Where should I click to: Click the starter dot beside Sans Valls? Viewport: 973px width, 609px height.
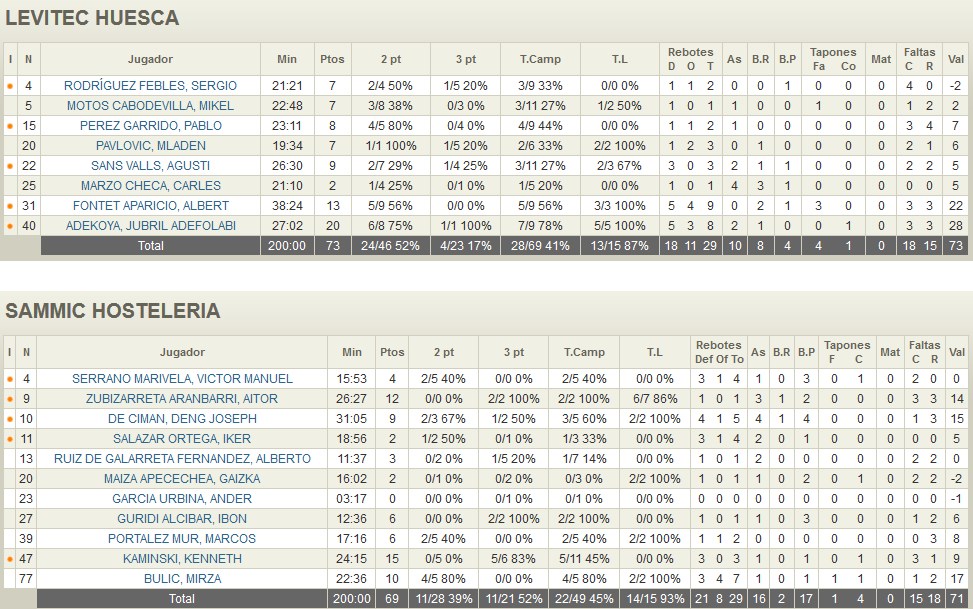coord(10,166)
